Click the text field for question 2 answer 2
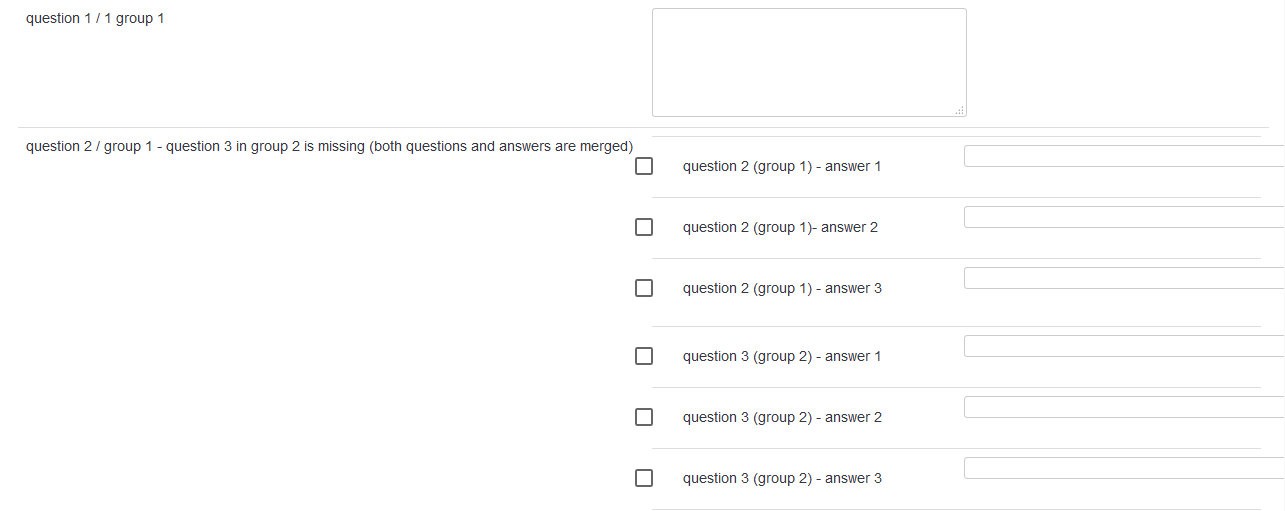This screenshot has height=511, width=1285. pyautogui.click(x=1123, y=217)
